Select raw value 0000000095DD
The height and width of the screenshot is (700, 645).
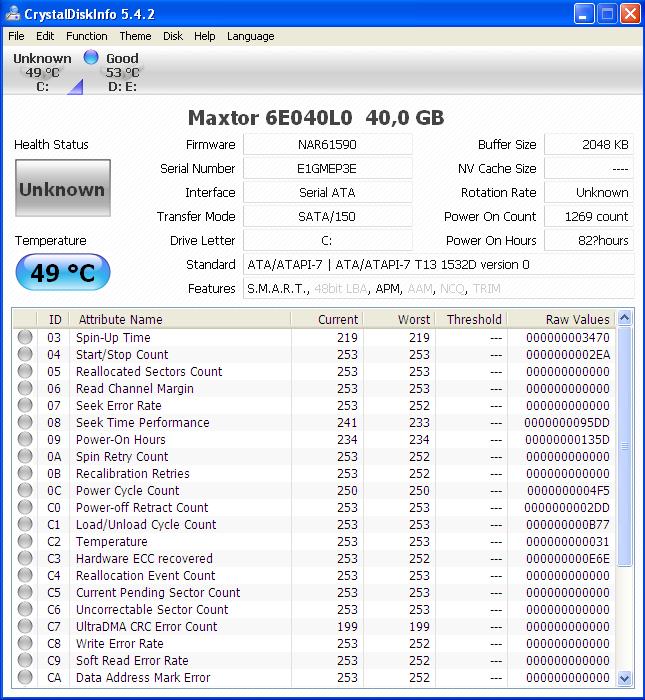(567, 423)
